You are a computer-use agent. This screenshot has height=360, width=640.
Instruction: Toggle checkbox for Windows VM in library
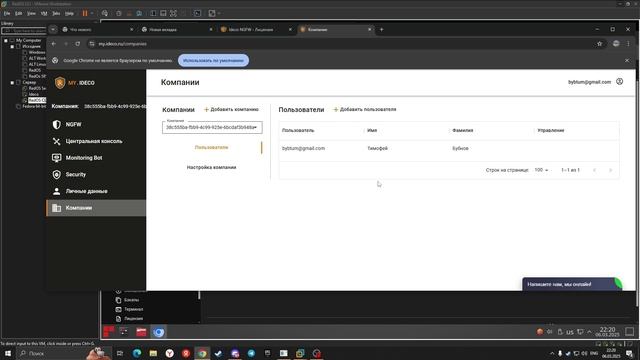[25, 53]
